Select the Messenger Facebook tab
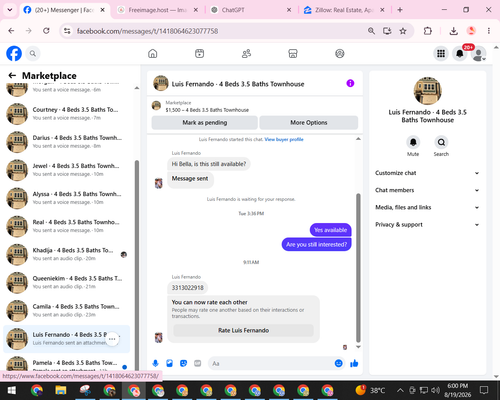 (64, 10)
